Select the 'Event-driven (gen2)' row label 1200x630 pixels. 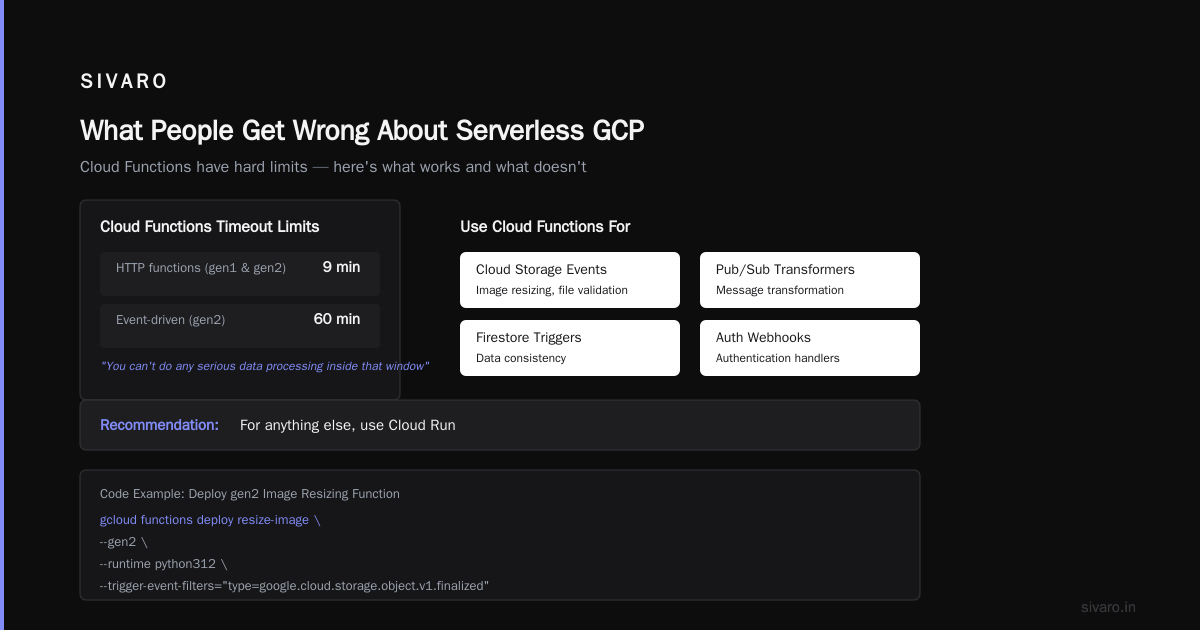click(x=170, y=320)
